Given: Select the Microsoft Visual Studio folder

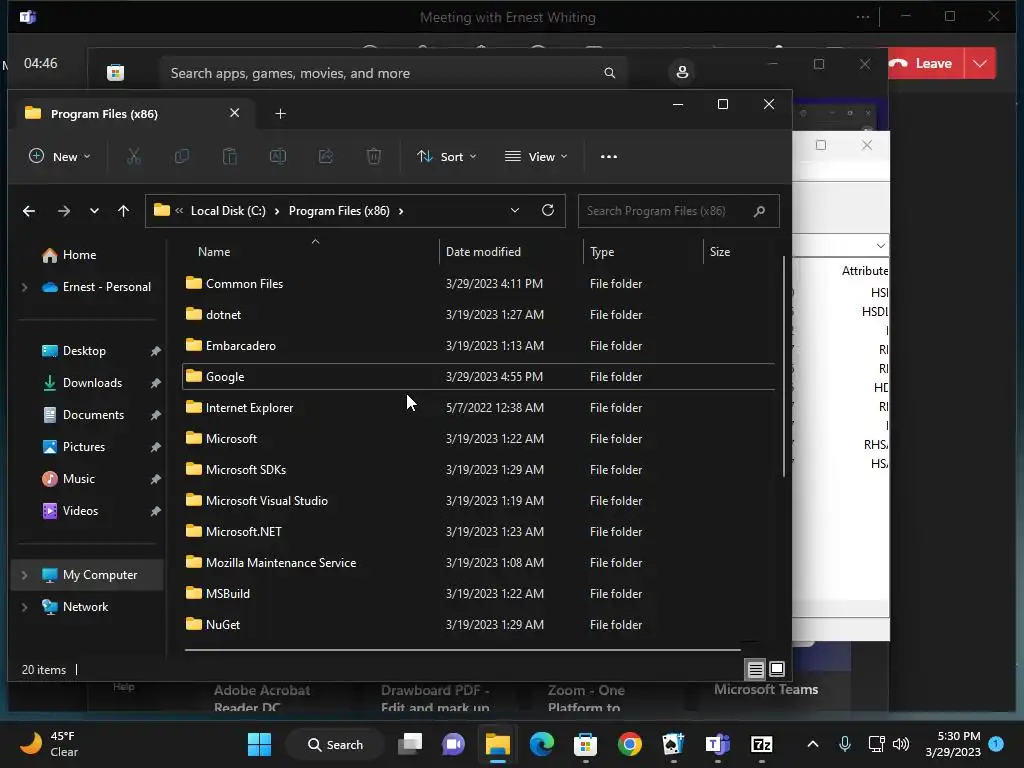Looking at the screenshot, I should click(x=266, y=500).
